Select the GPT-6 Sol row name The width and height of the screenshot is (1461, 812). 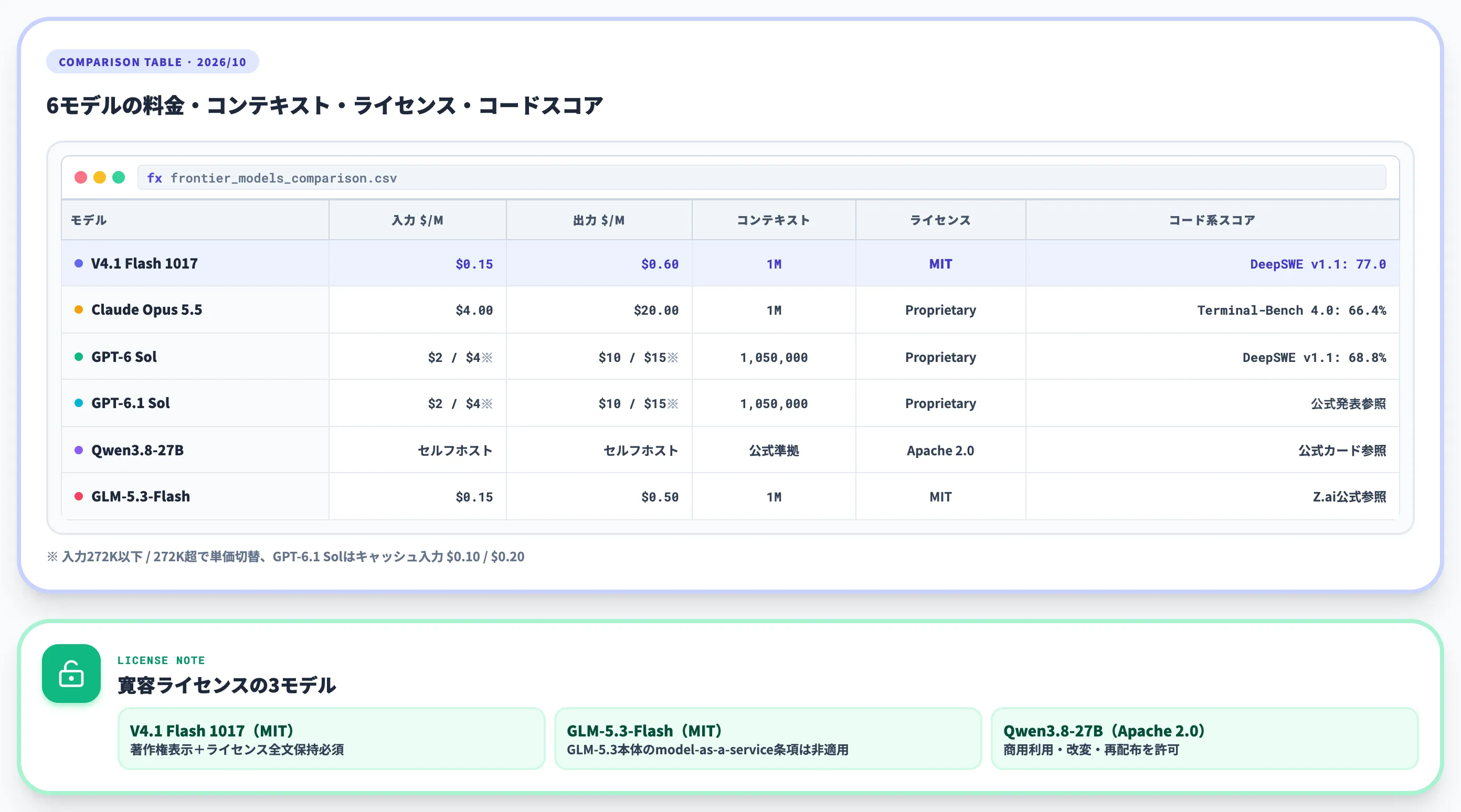(x=124, y=357)
